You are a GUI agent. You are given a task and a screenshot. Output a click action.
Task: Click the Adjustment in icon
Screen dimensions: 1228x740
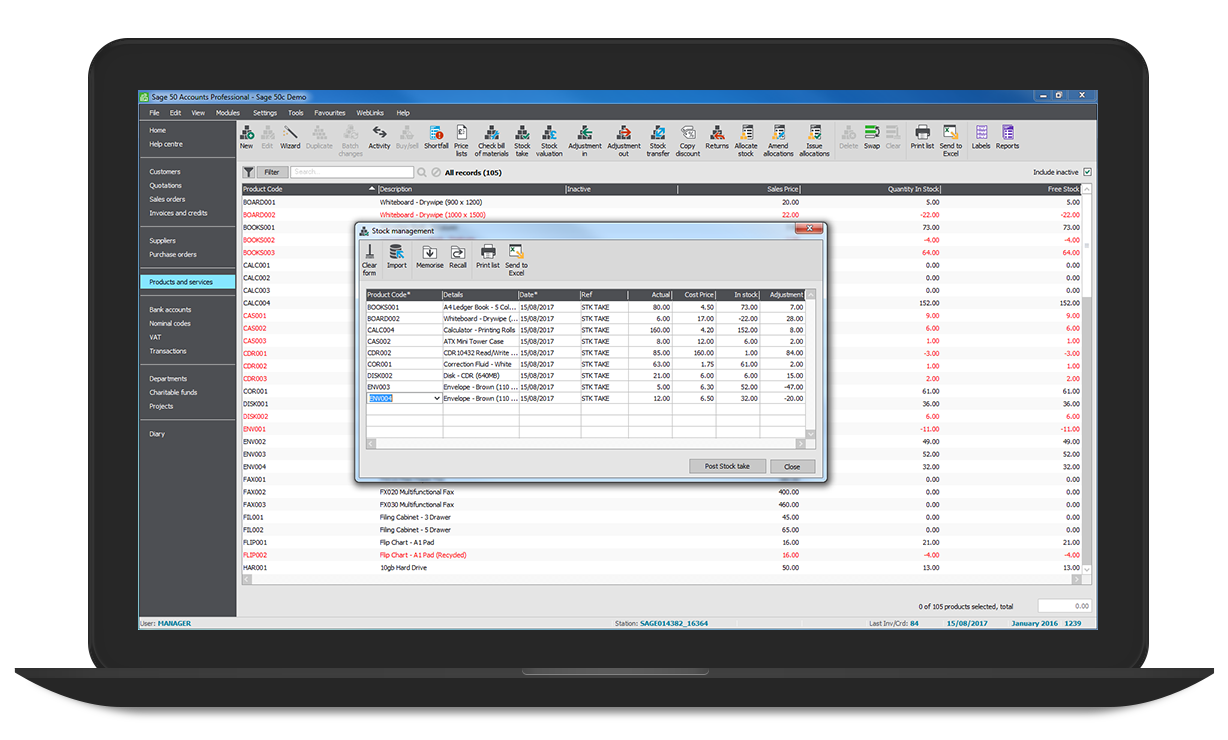[x=586, y=138]
